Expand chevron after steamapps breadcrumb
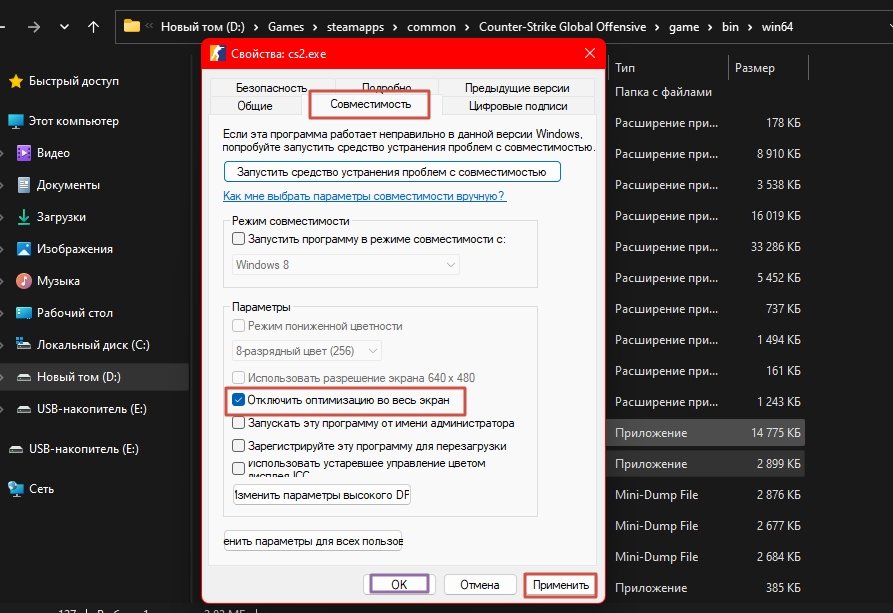893x613 pixels. (396, 27)
